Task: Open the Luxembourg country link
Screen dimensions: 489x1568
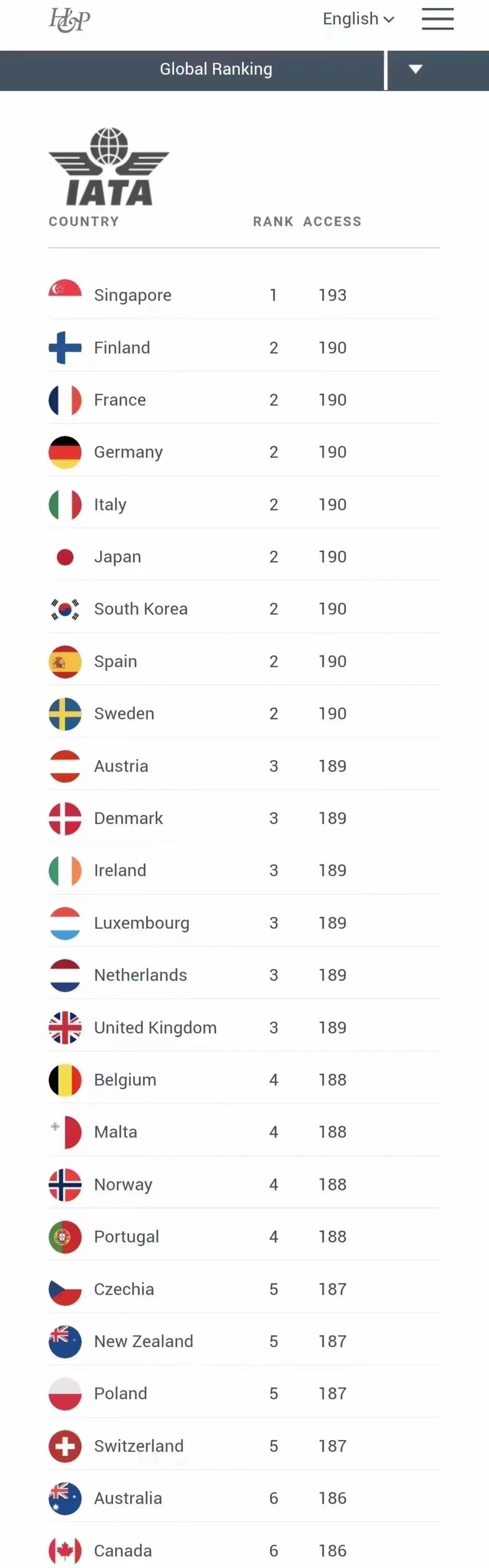Action: click(142, 923)
